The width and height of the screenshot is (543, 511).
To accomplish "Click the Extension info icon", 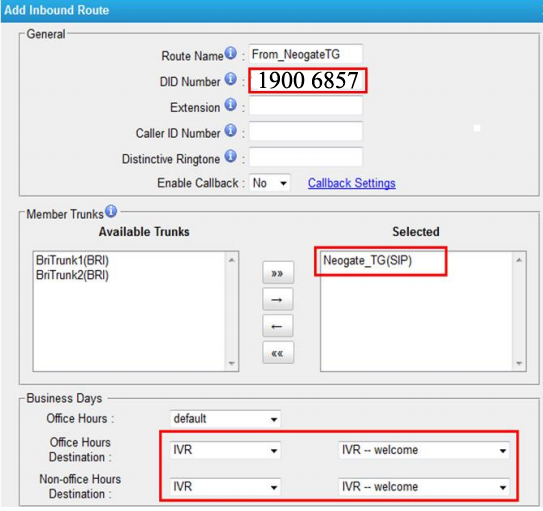I will tap(231, 105).
